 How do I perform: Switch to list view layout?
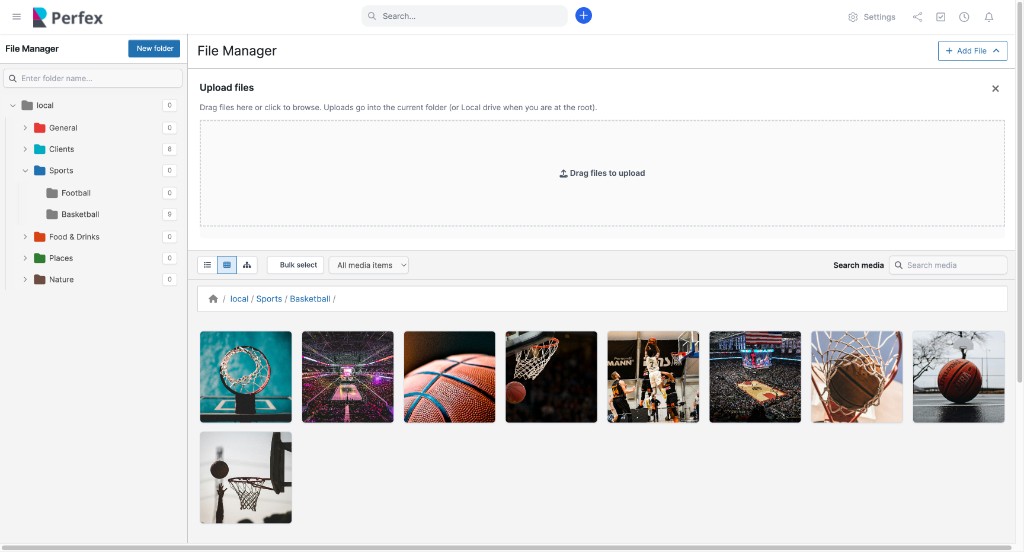pyautogui.click(x=207, y=265)
